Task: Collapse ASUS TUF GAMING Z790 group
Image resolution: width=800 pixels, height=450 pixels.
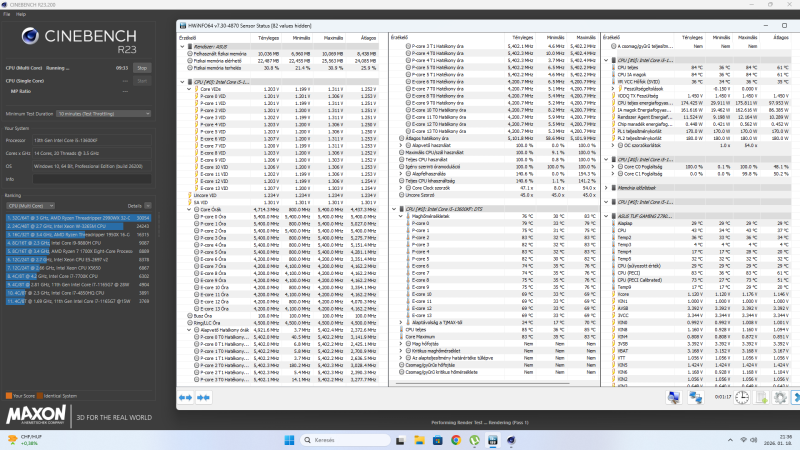Action: (x=607, y=216)
